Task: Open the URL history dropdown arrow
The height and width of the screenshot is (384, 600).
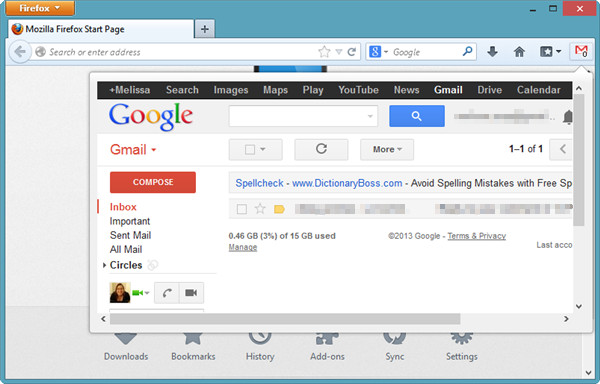Action: (339, 52)
